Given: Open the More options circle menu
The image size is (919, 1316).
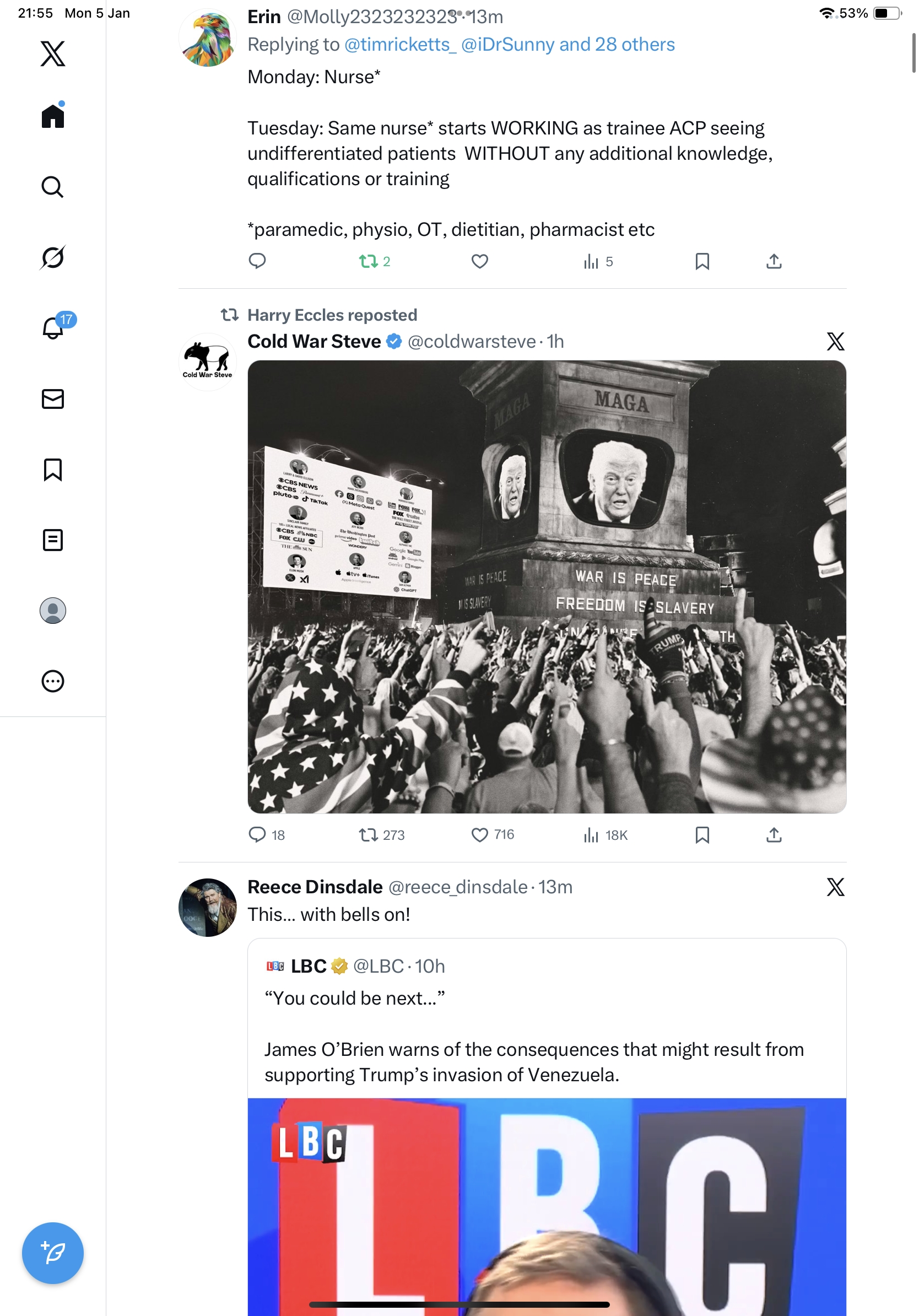Looking at the screenshot, I should click(x=53, y=681).
